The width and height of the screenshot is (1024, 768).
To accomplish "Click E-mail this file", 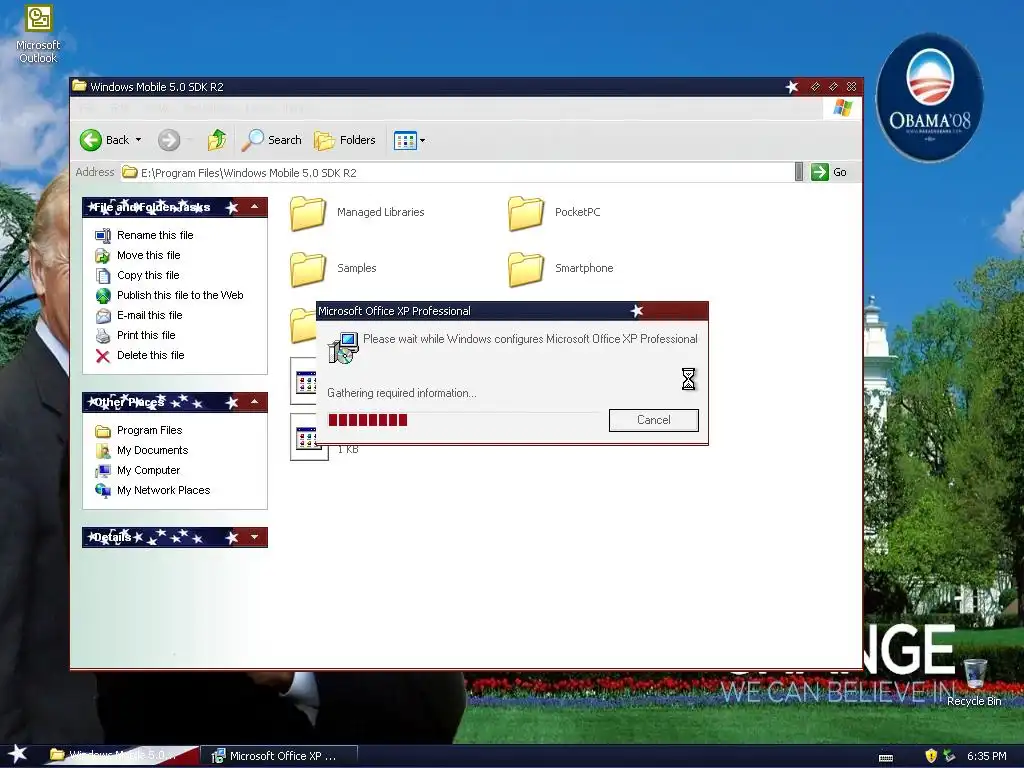I will tap(150, 315).
